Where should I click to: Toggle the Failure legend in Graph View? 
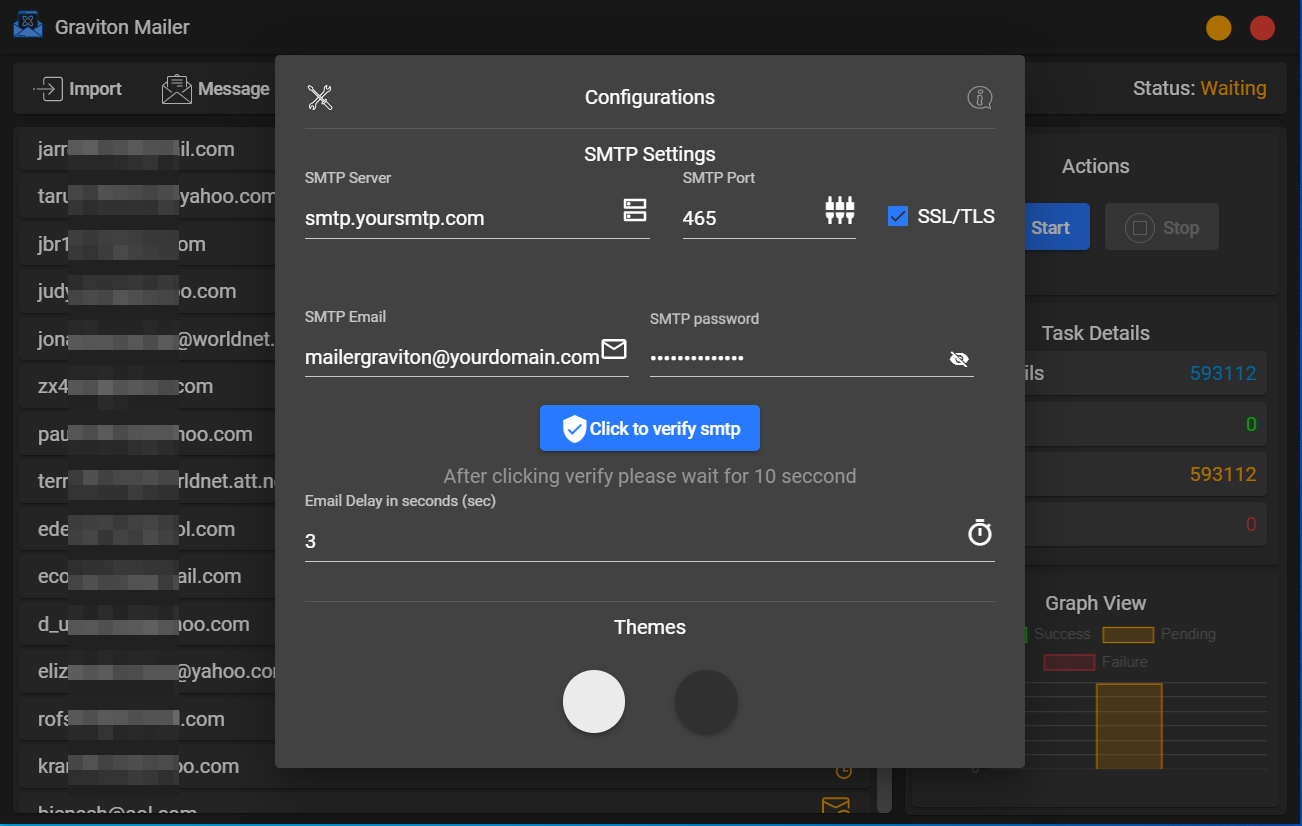point(1095,662)
